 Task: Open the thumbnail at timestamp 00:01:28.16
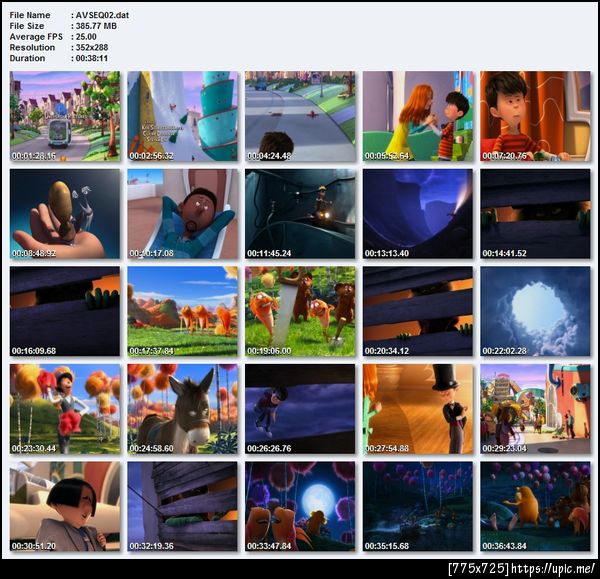(65, 116)
